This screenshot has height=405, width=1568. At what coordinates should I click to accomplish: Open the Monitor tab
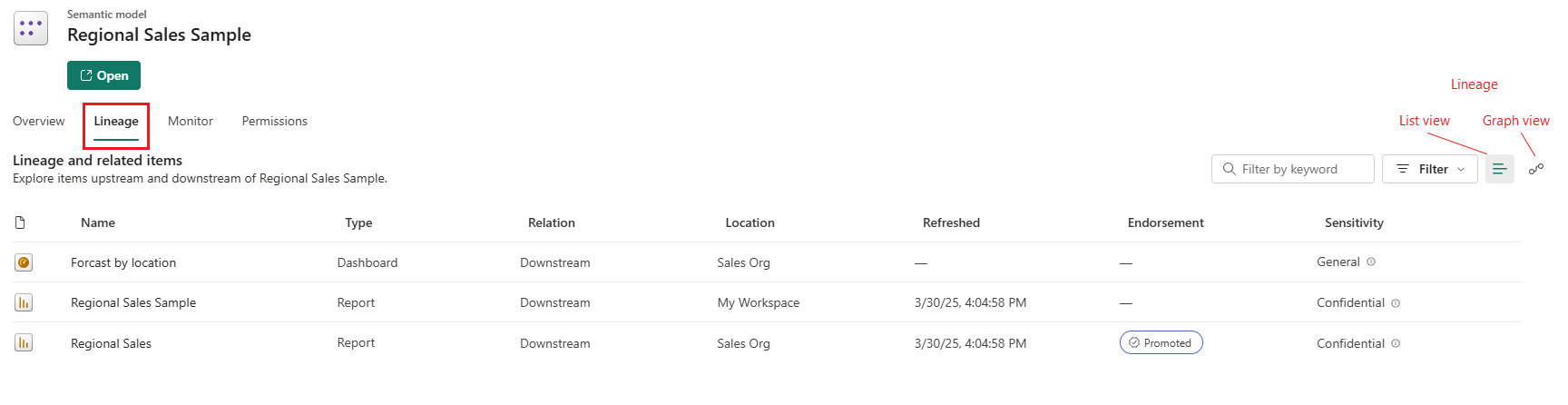click(191, 121)
